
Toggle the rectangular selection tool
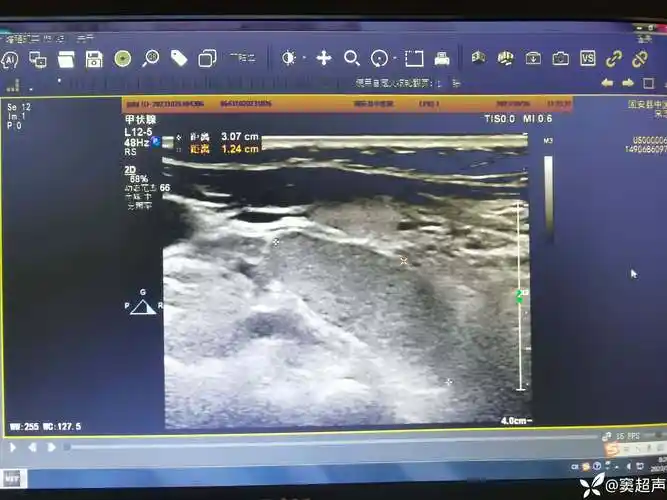[x=413, y=58]
